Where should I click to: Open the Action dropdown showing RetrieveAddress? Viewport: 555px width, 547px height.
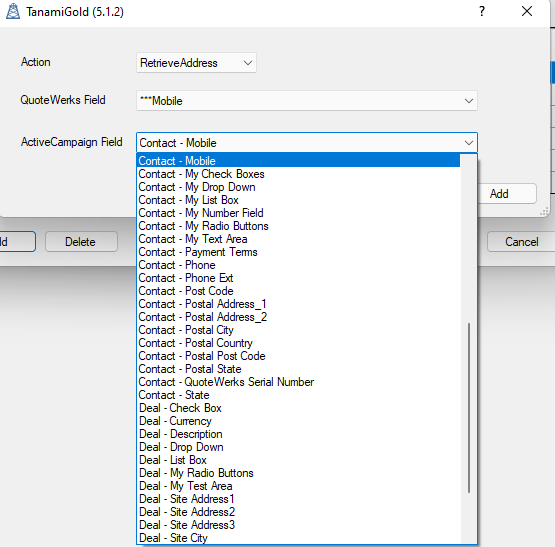pos(196,63)
